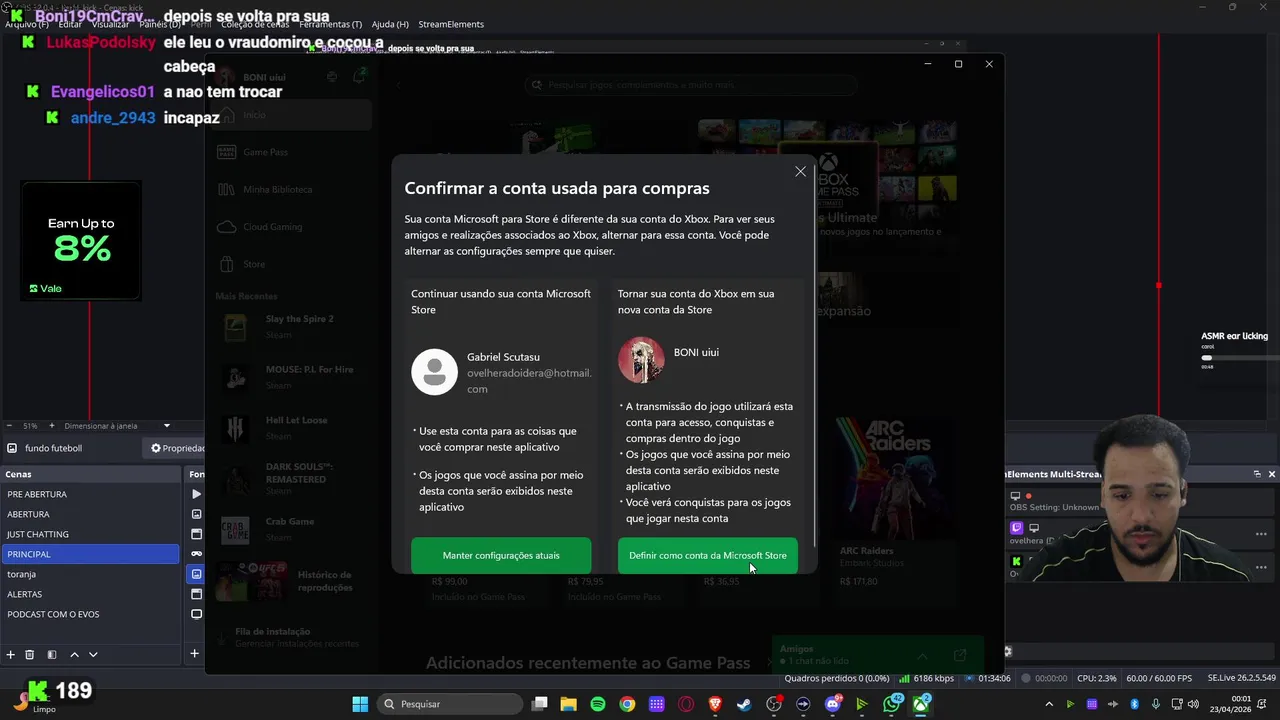Move scene down with arrow icon
The image size is (1280, 720).
pos(93,654)
